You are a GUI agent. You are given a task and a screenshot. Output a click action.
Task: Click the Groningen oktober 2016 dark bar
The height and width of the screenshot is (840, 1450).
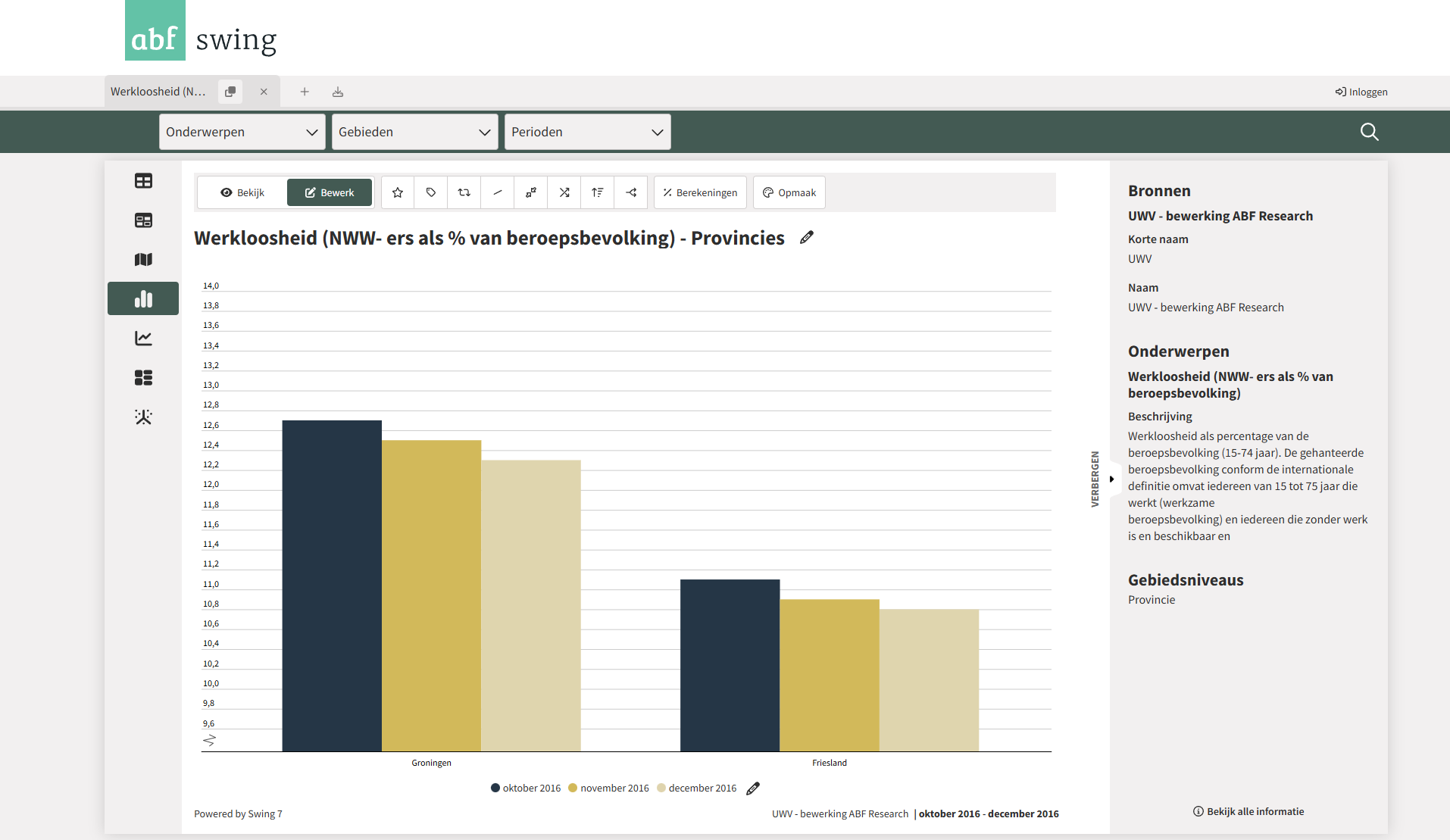(x=332, y=586)
